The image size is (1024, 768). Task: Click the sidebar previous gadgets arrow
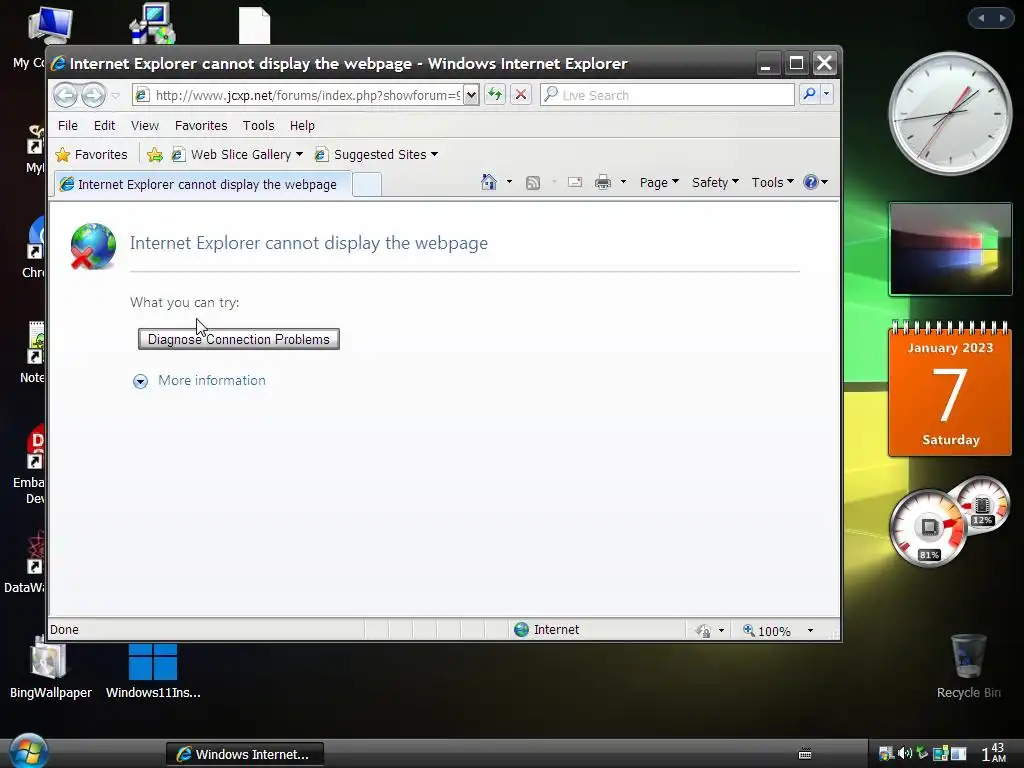[x=981, y=18]
